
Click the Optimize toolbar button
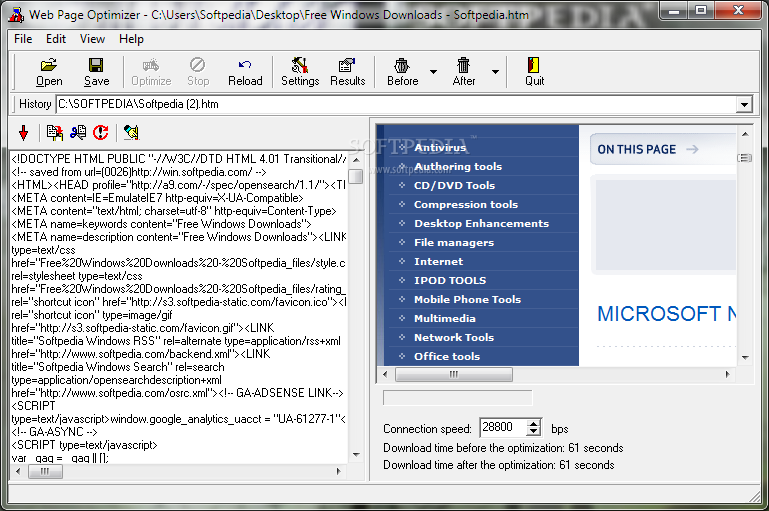pyautogui.click(x=151, y=72)
